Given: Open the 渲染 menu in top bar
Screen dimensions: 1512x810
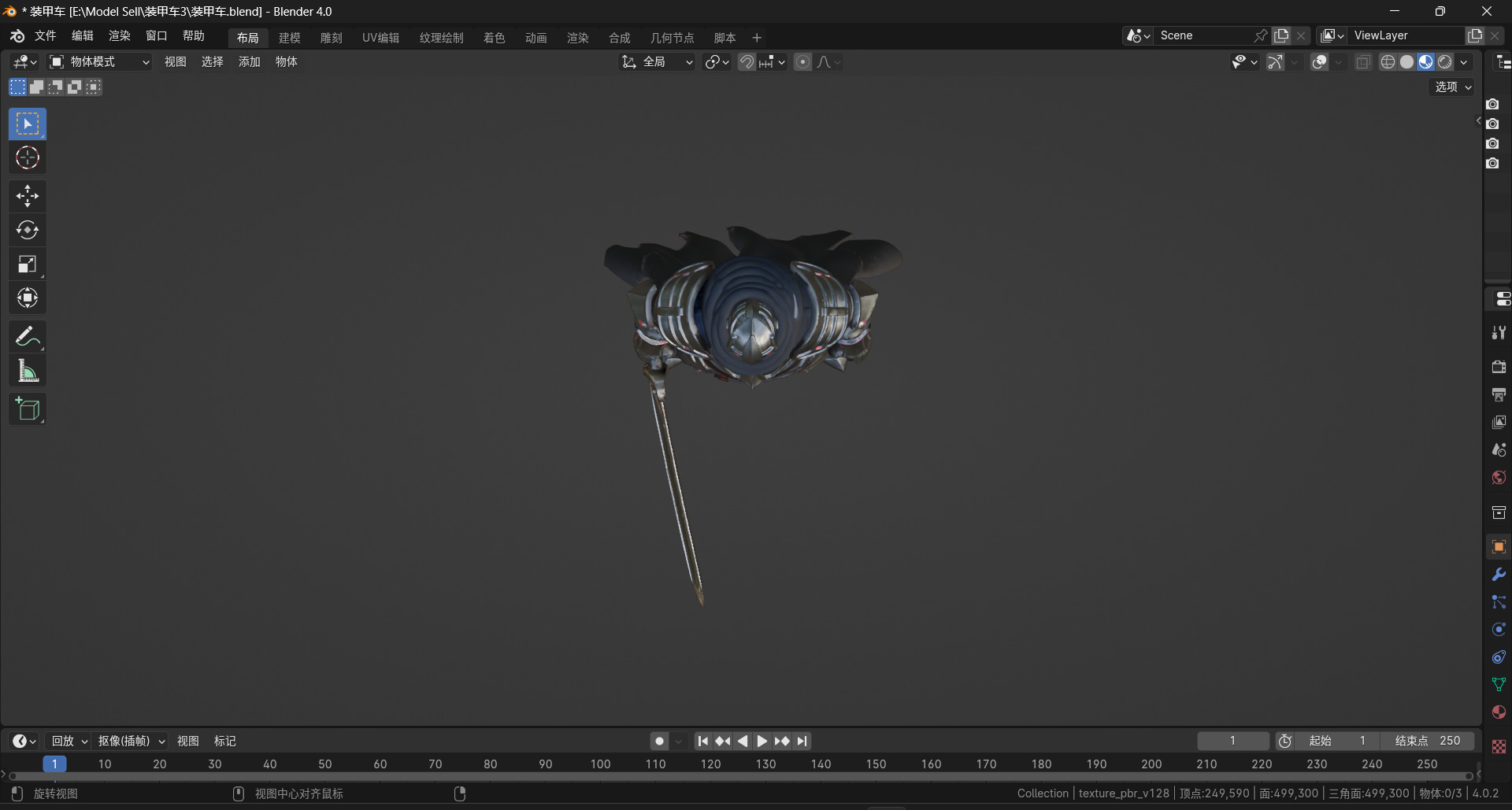Looking at the screenshot, I should (120, 36).
